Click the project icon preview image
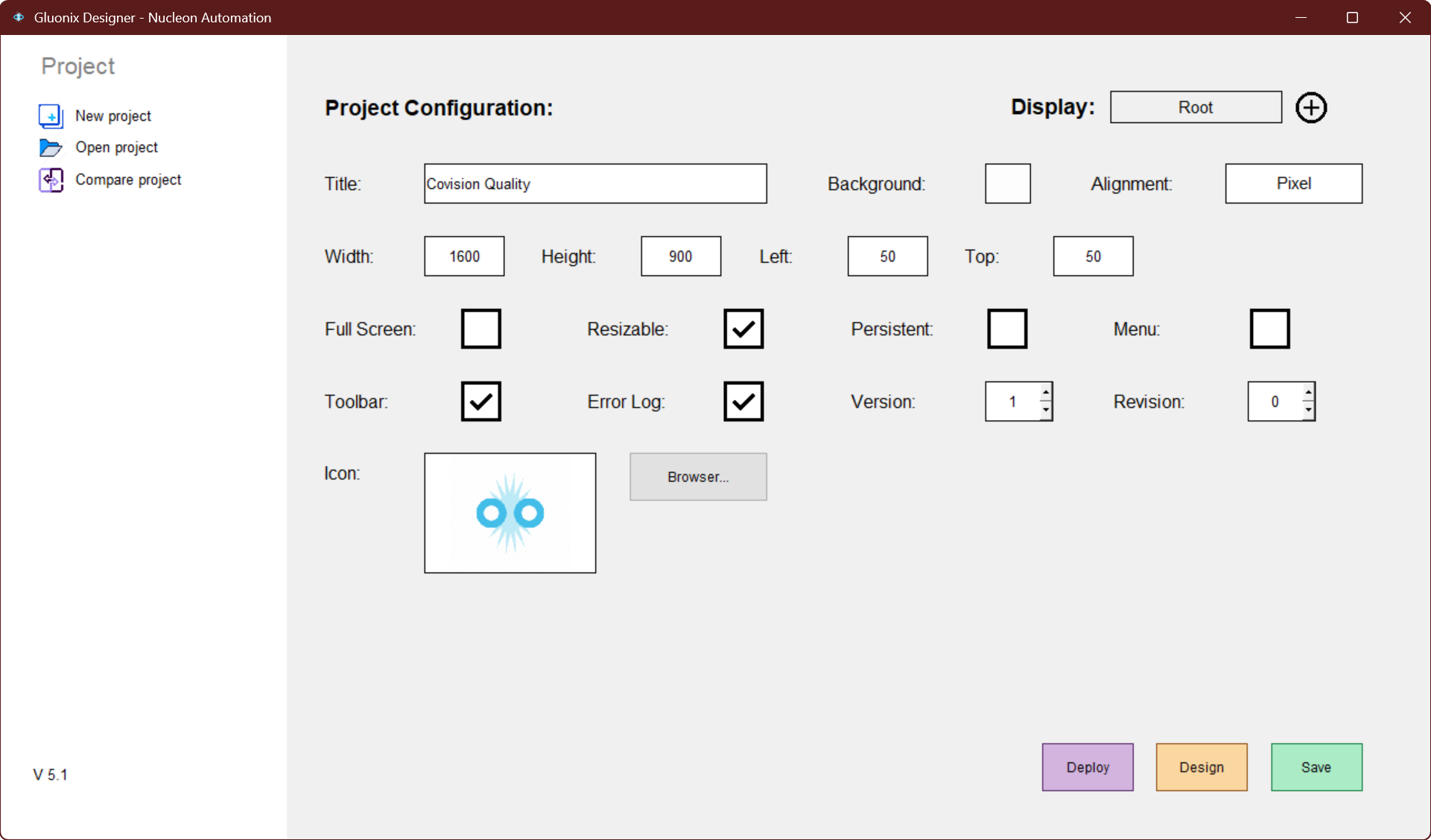This screenshot has width=1431, height=840. 510,513
